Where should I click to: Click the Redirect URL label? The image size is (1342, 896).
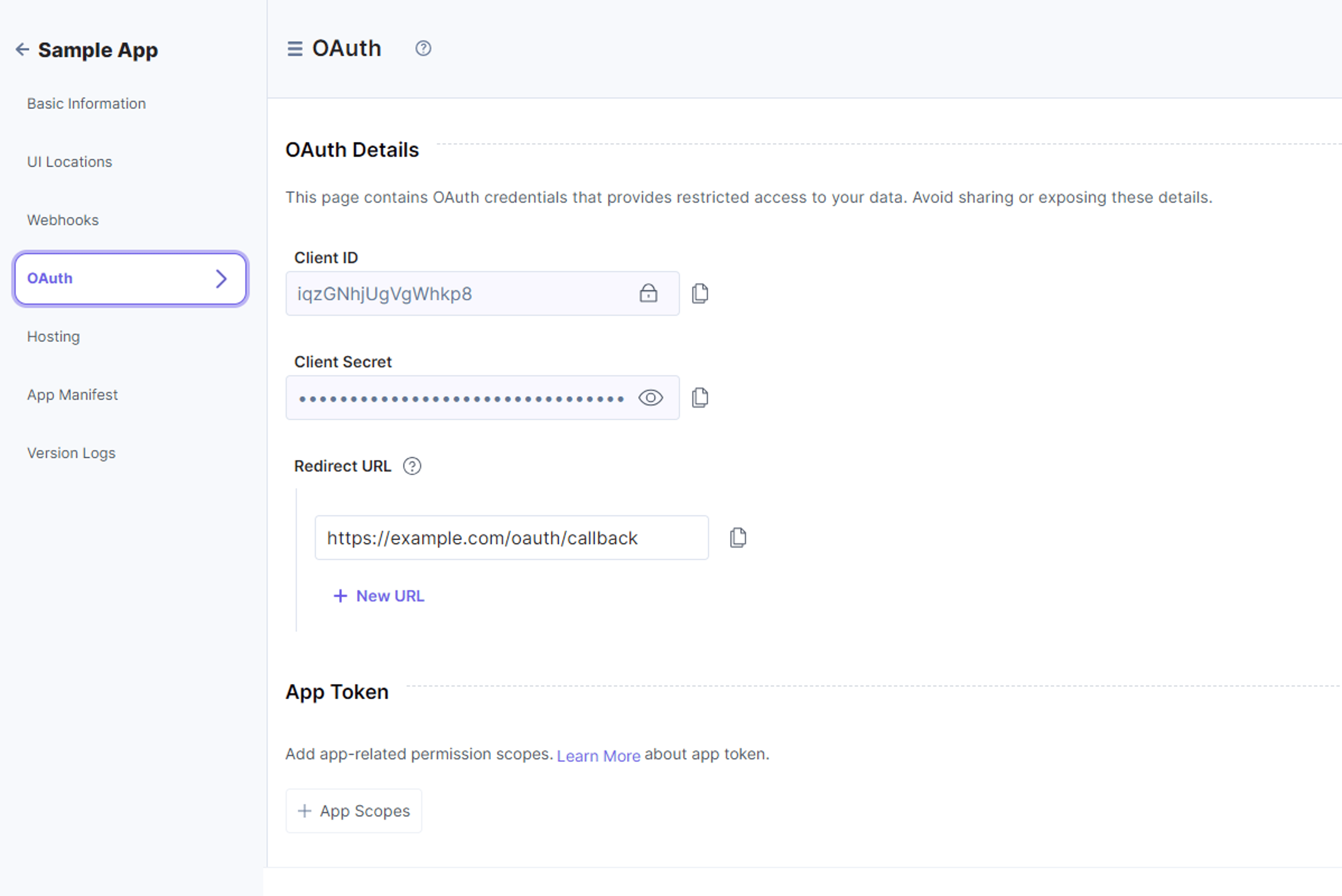pyautogui.click(x=343, y=466)
